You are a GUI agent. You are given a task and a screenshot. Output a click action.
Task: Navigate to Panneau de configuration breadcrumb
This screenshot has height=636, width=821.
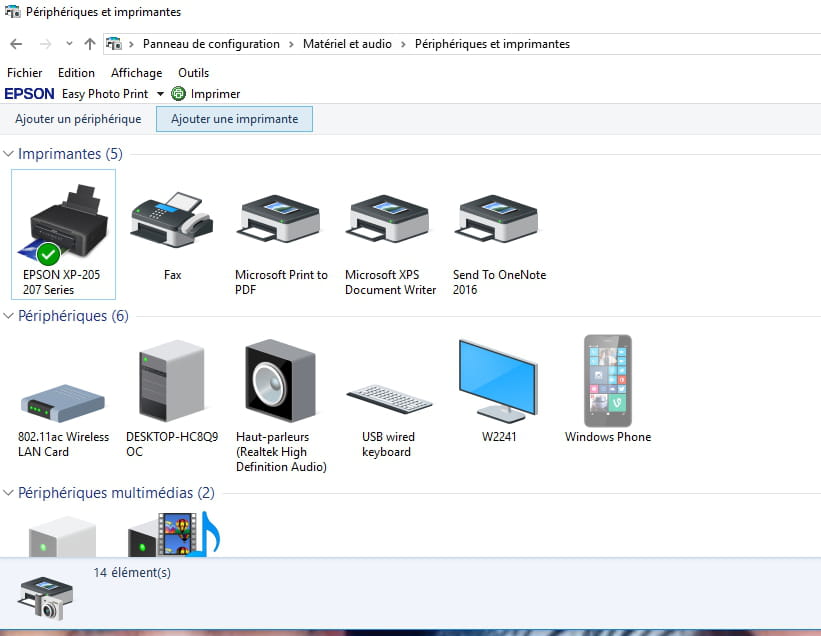[x=211, y=44]
